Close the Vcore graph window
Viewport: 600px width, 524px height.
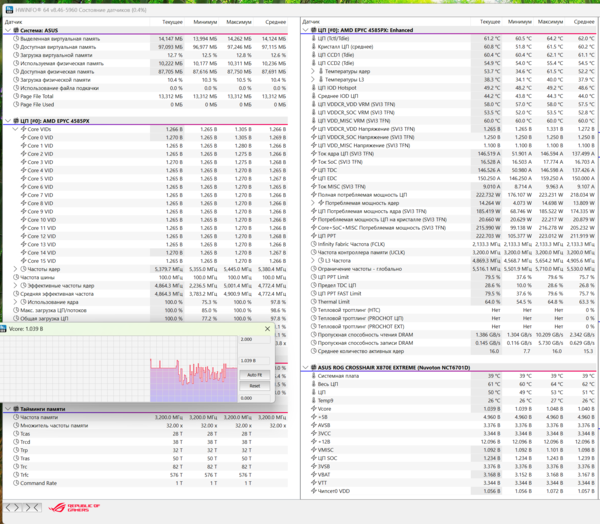click(267, 329)
